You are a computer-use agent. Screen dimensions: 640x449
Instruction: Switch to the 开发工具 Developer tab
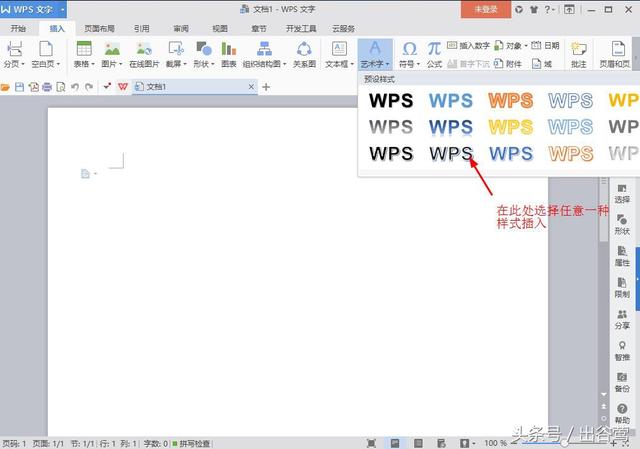[x=301, y=29]
